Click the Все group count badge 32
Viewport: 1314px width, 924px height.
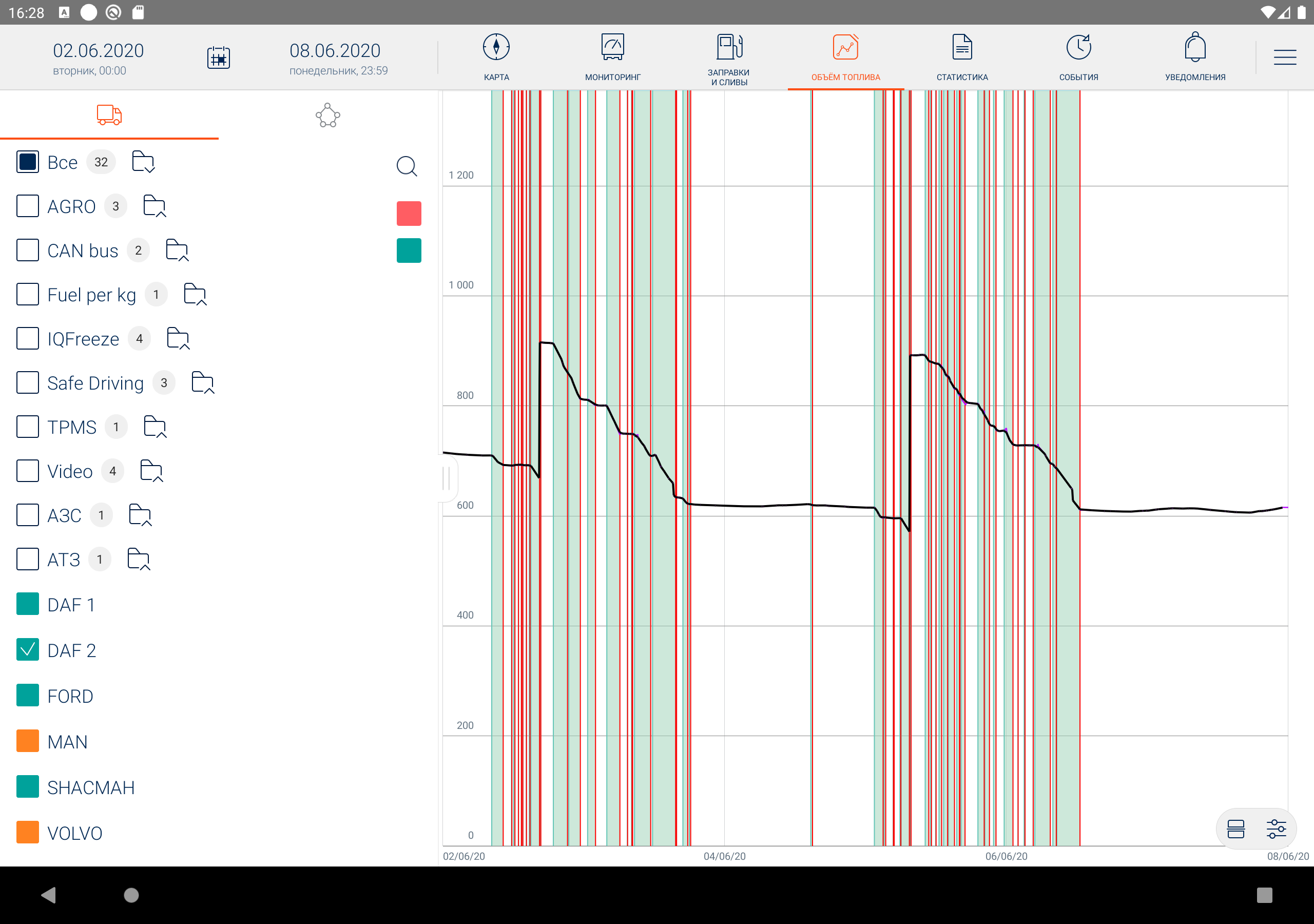101,162
